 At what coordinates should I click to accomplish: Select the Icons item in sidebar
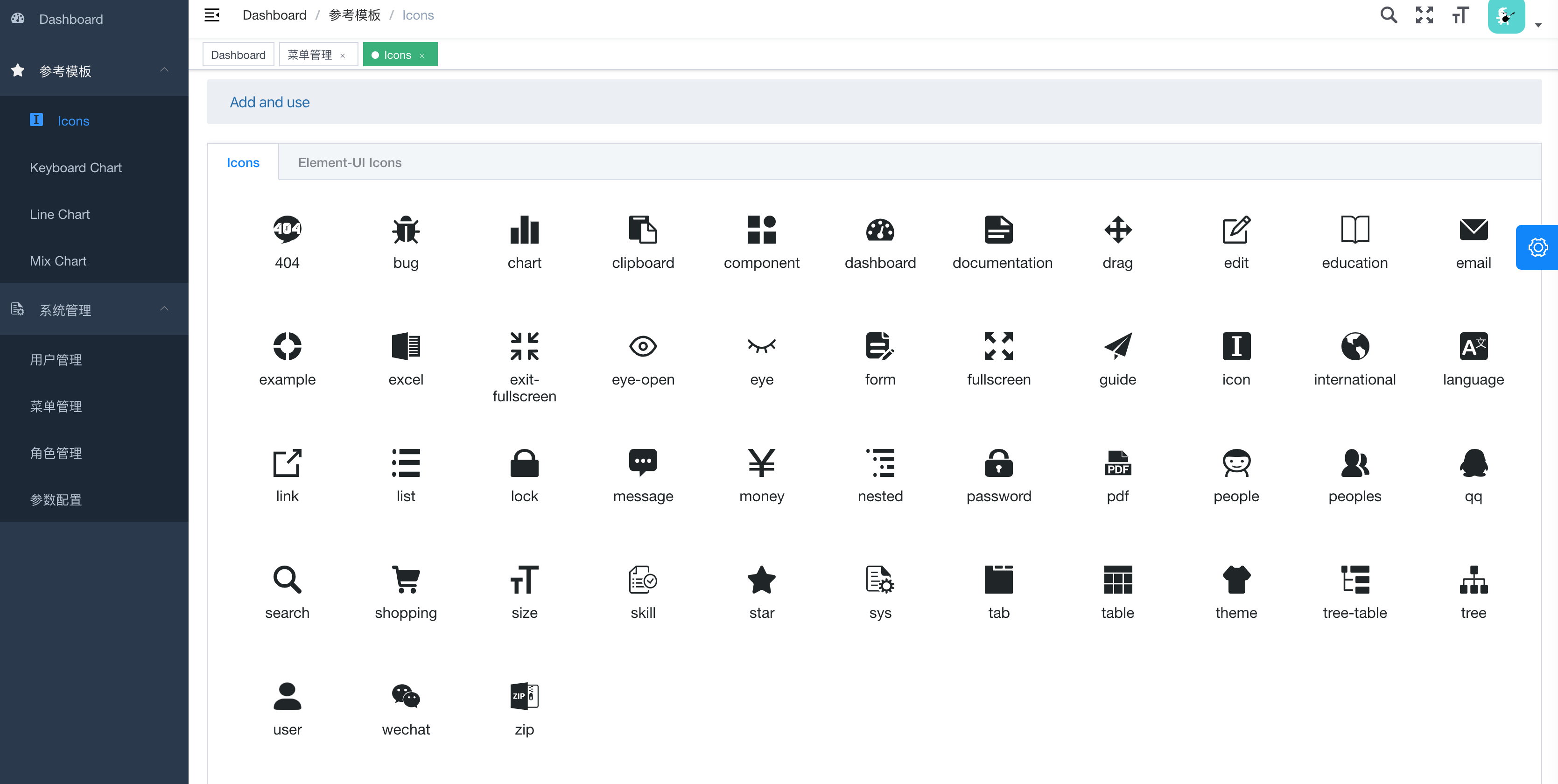(94, 121)
